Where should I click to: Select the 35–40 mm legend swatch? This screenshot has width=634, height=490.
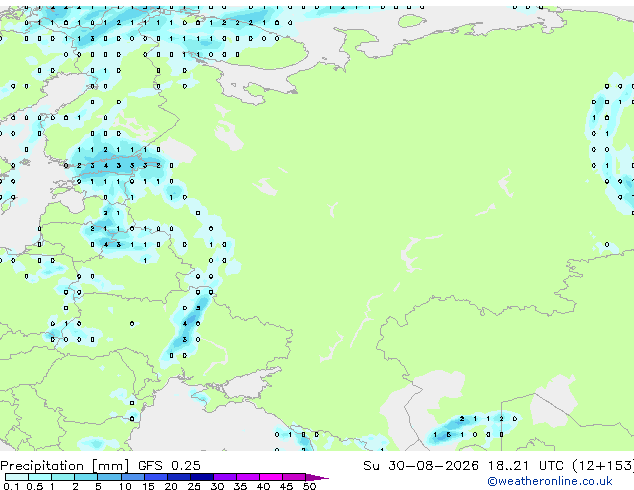coord(247,477)
